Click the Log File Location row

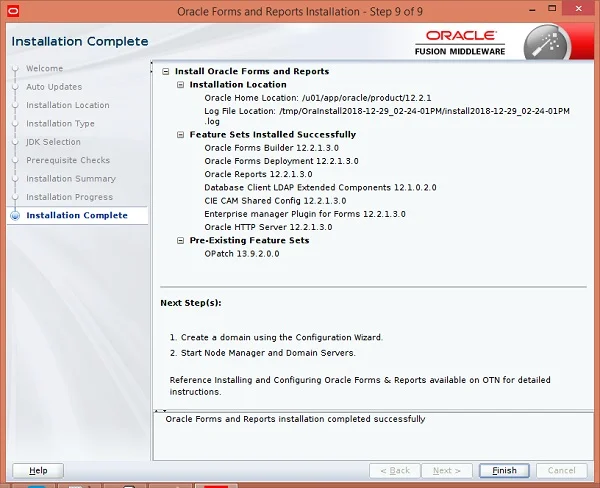[387, 116]
